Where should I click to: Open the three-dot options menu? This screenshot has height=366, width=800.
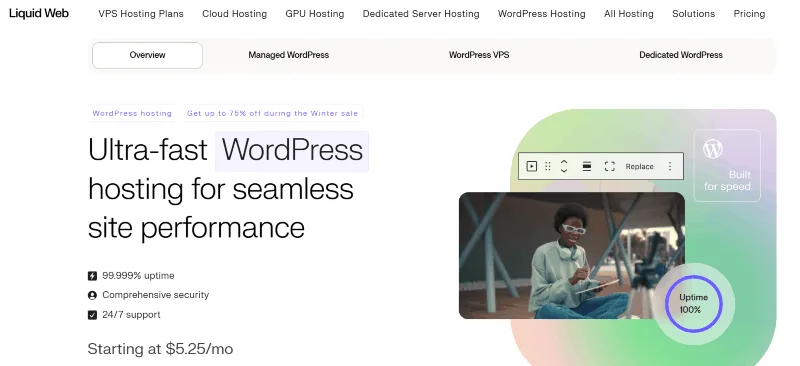[670, 166]
